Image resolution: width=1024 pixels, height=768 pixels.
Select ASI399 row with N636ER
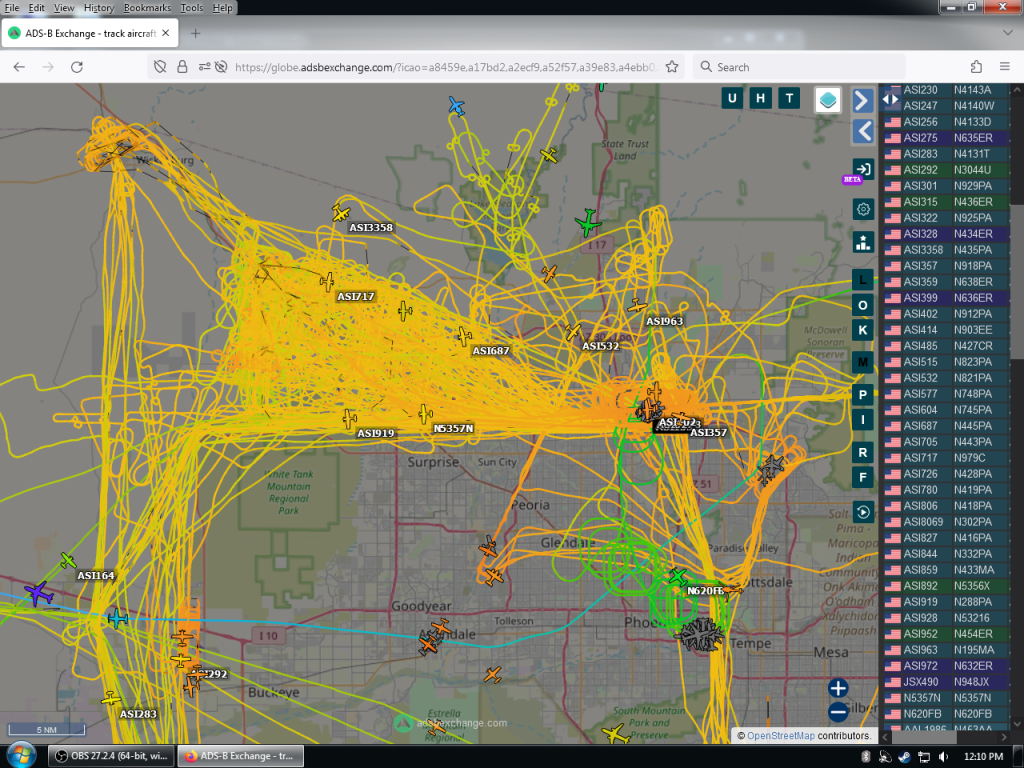(x=946, y=298)
